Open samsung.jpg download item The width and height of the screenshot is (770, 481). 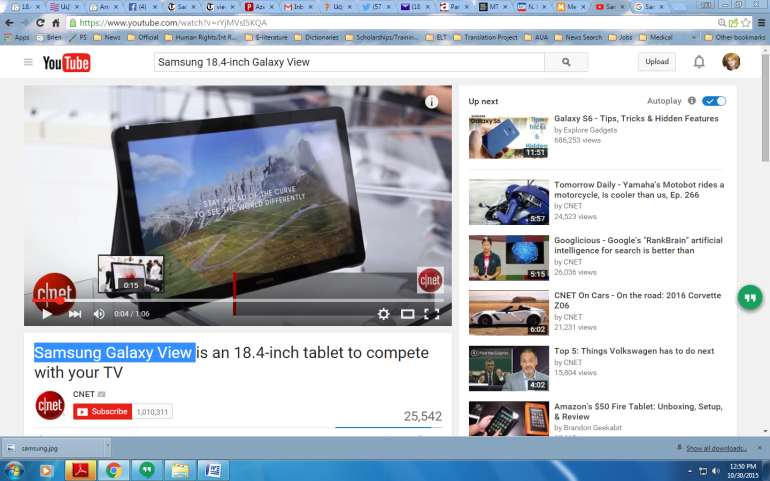[x=52, y=448]
